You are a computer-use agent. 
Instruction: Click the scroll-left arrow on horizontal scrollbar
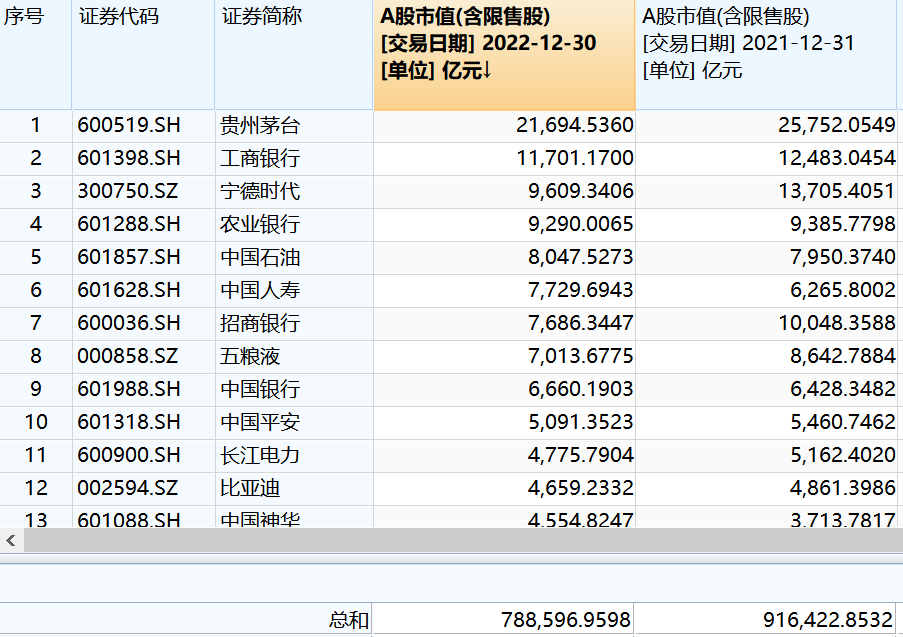pyautogui.click(x=11, y=541)
